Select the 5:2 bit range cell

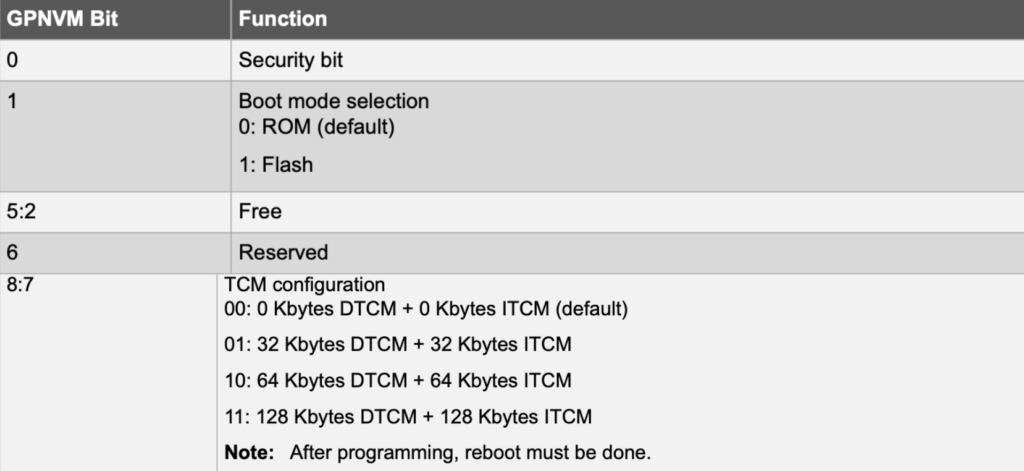click(x=20, y=212)
